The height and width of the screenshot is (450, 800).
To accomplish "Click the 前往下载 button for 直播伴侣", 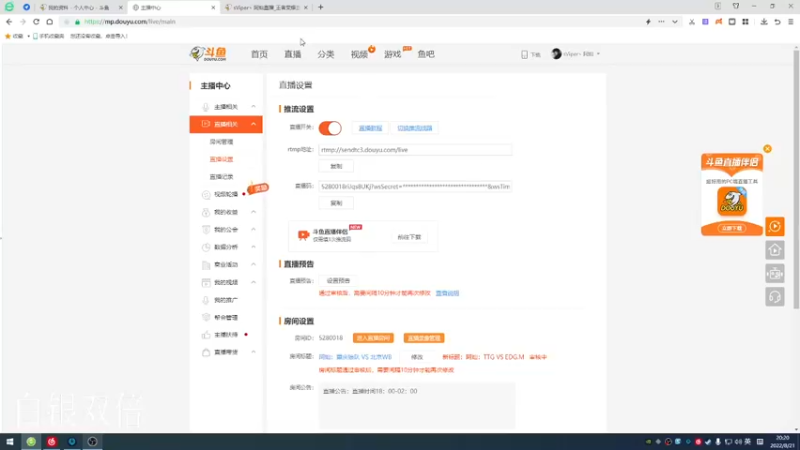I will (409, 237).
